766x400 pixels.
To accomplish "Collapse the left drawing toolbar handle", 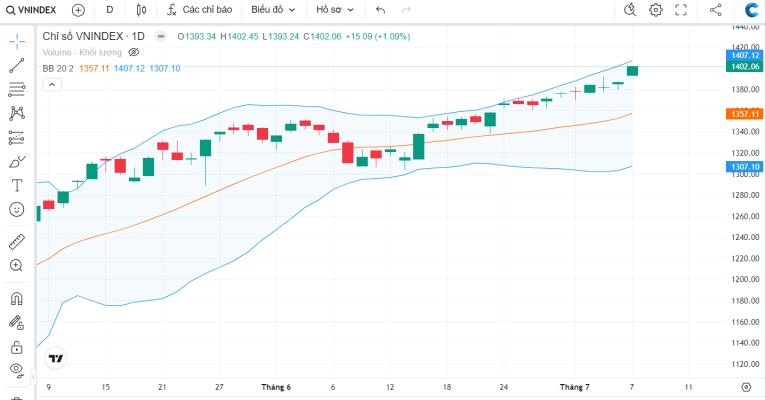I will click(33, 377).
